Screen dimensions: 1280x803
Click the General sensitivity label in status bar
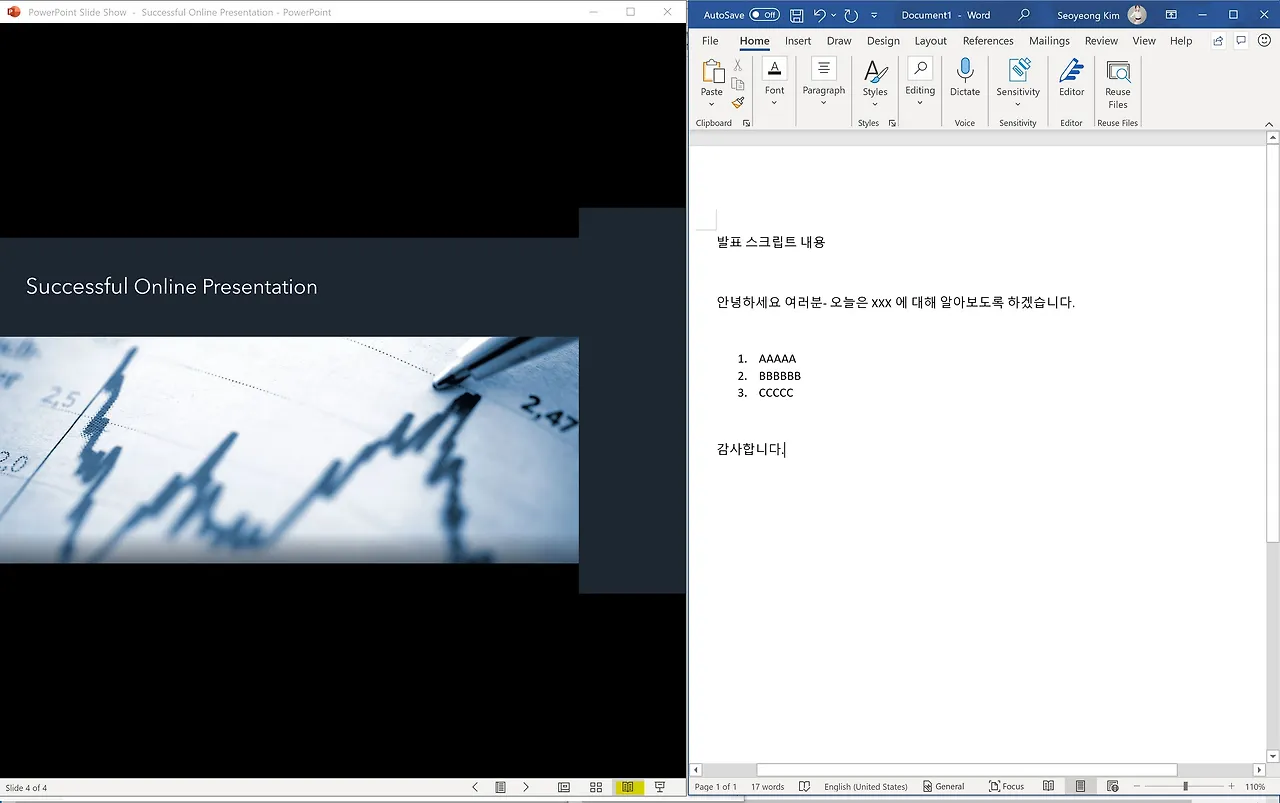944,787
